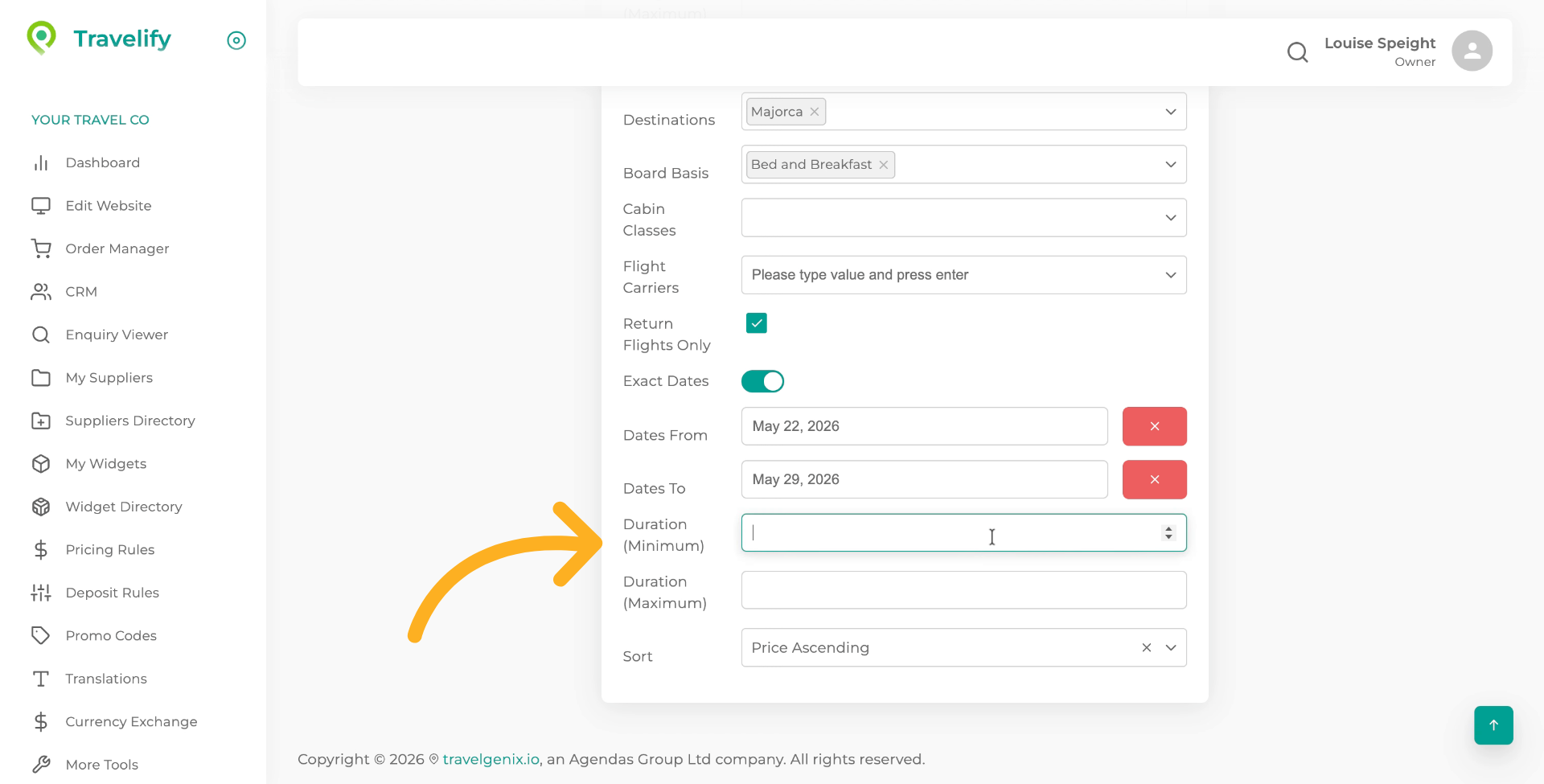Click the search magnifier icon in header

click(1297, 52)
